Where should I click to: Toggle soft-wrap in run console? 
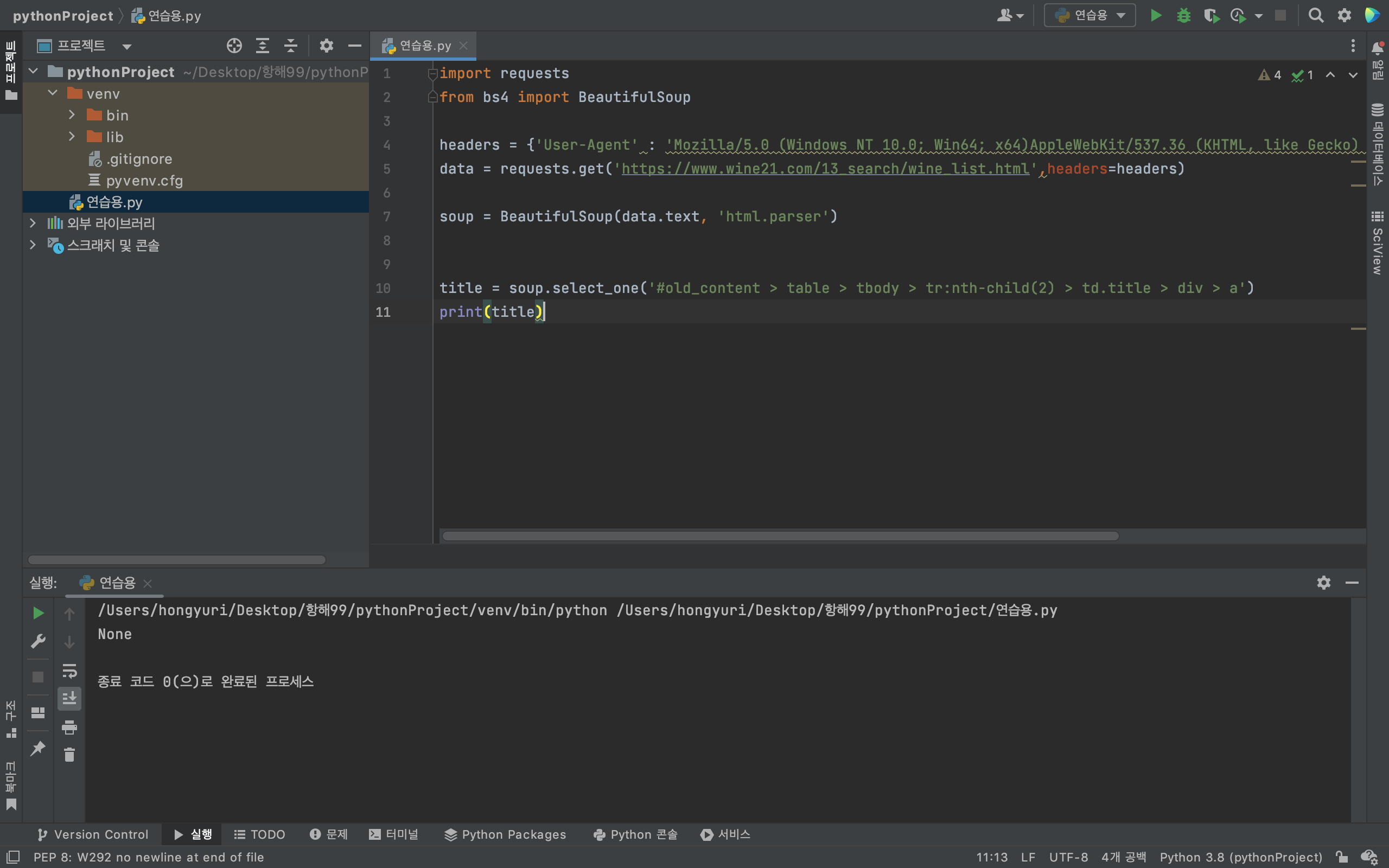click(x=69, y=671)
